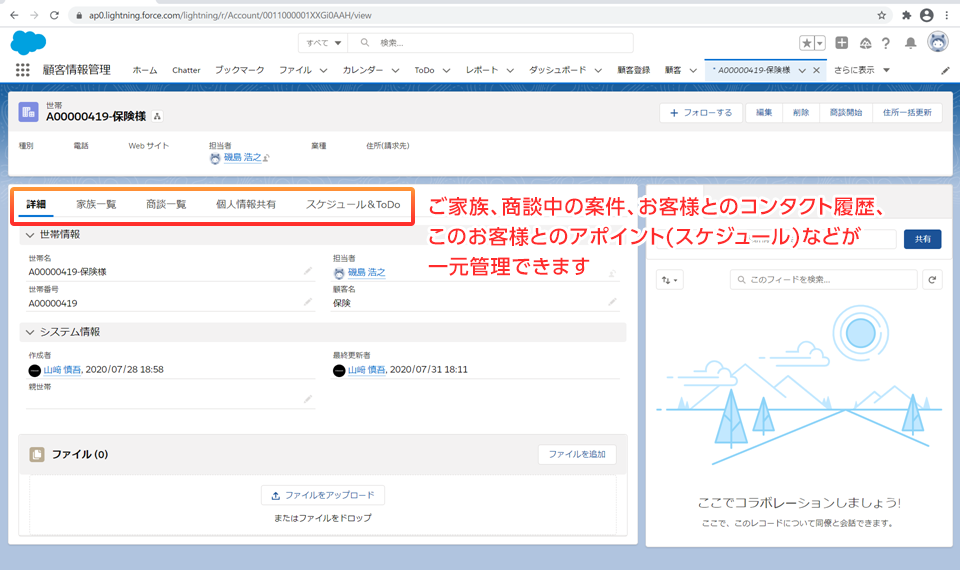Screen dimensions: 960x570
Task: Click the pencil icon to edit navigation
Action: point(946,71)
